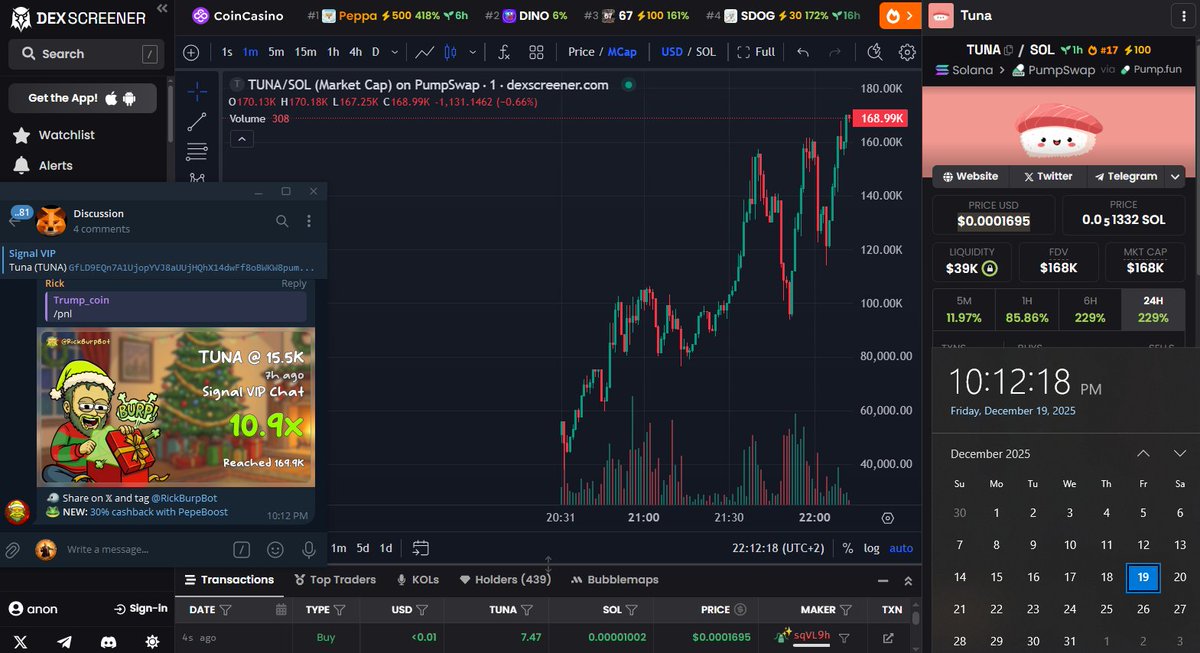This screenshot has height=653, width=1200.
Task: Open Telegram Discussion three-dot menu
Action: pyautogui.click(x=309, y=221)
